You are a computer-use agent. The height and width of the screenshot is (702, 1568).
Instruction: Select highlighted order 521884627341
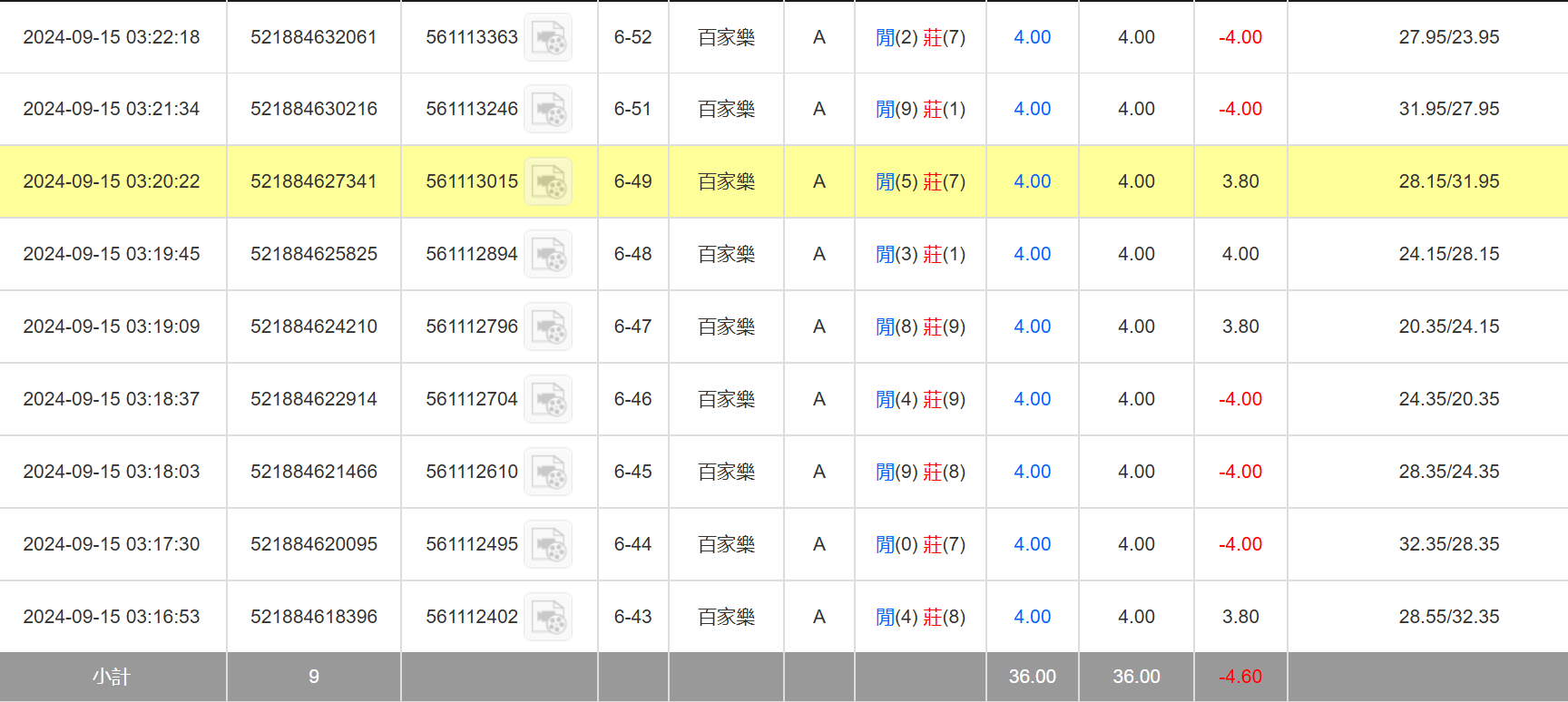(313, 181)
